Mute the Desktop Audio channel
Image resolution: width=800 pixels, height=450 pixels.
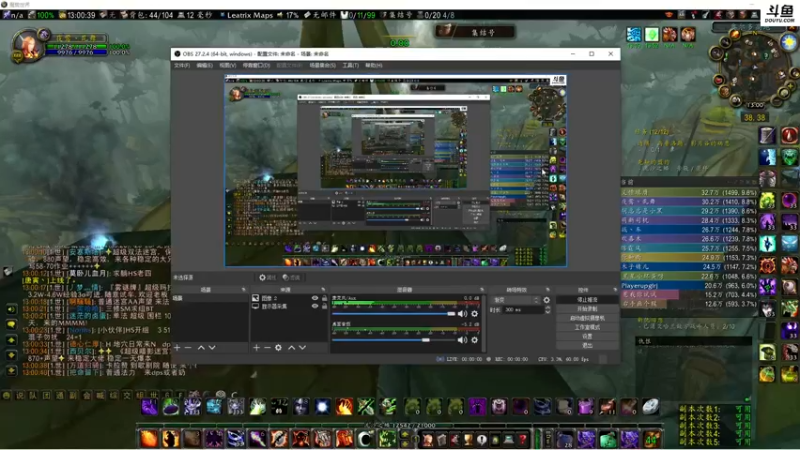click(462, 340)
